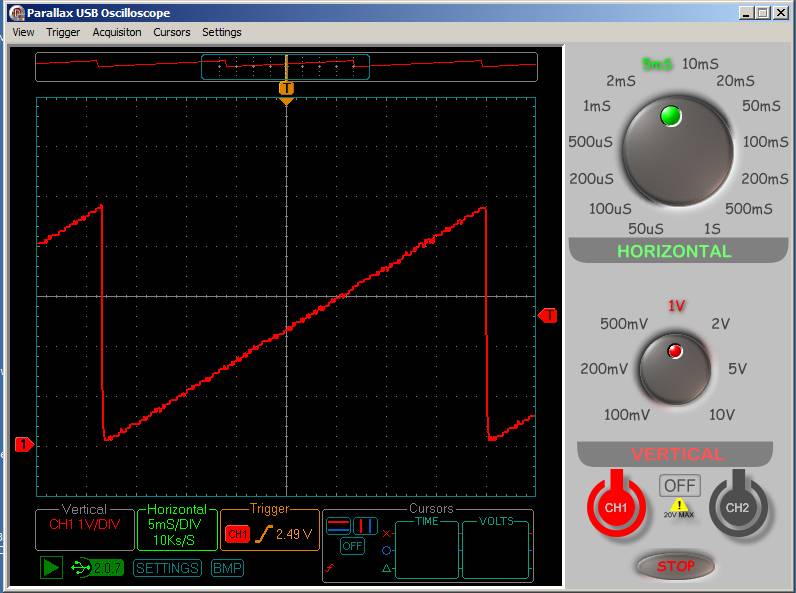Screen dimensions: 796x593
Task: Open the View menu
Action: 23,32
